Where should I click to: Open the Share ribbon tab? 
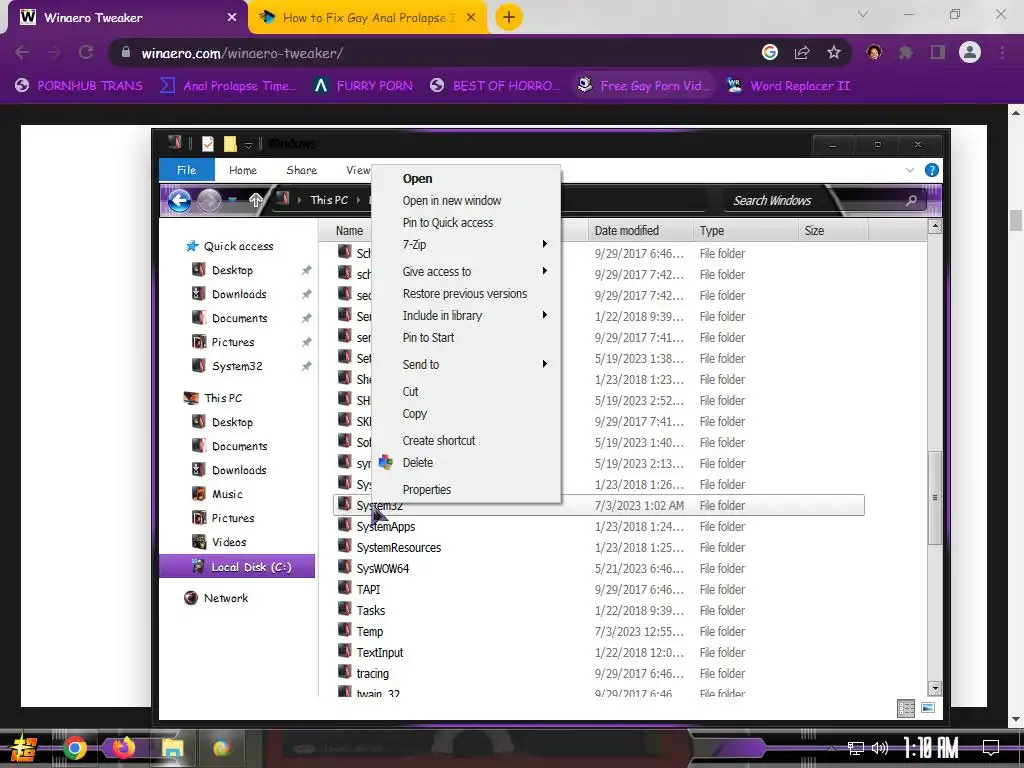click(302, 170)
